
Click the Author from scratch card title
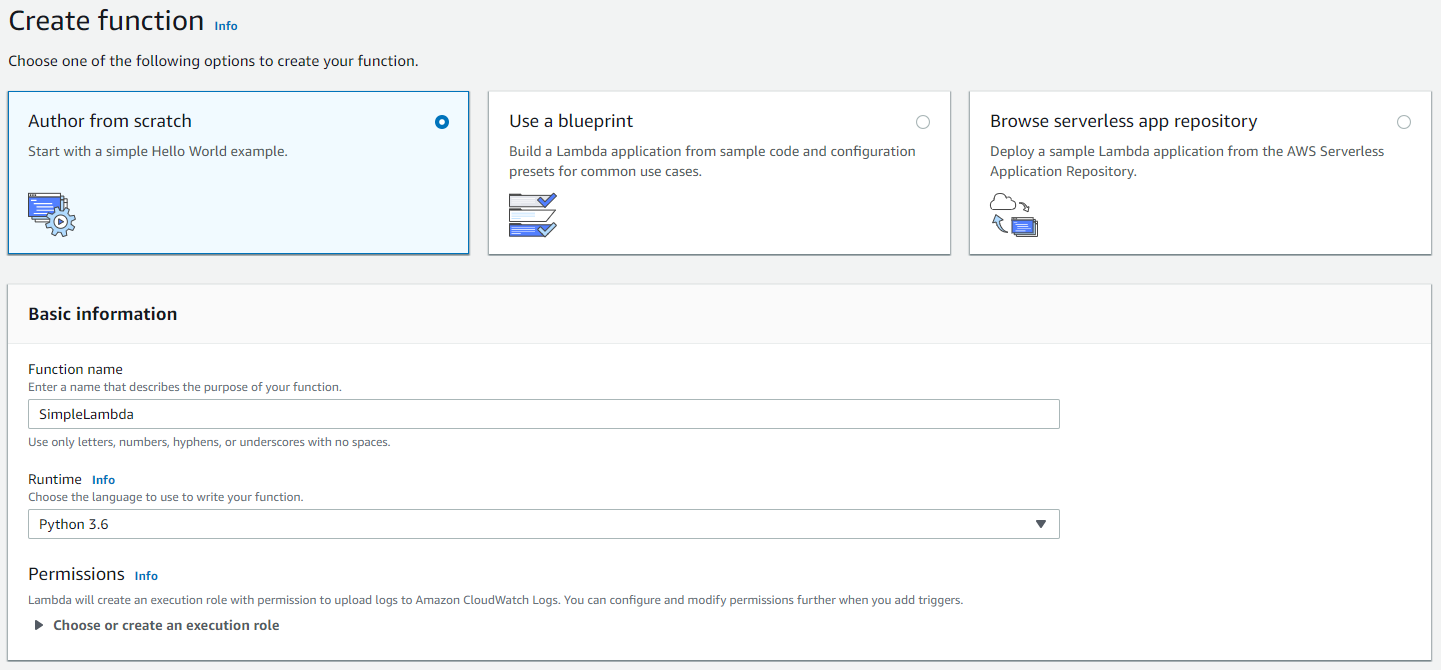110,121
